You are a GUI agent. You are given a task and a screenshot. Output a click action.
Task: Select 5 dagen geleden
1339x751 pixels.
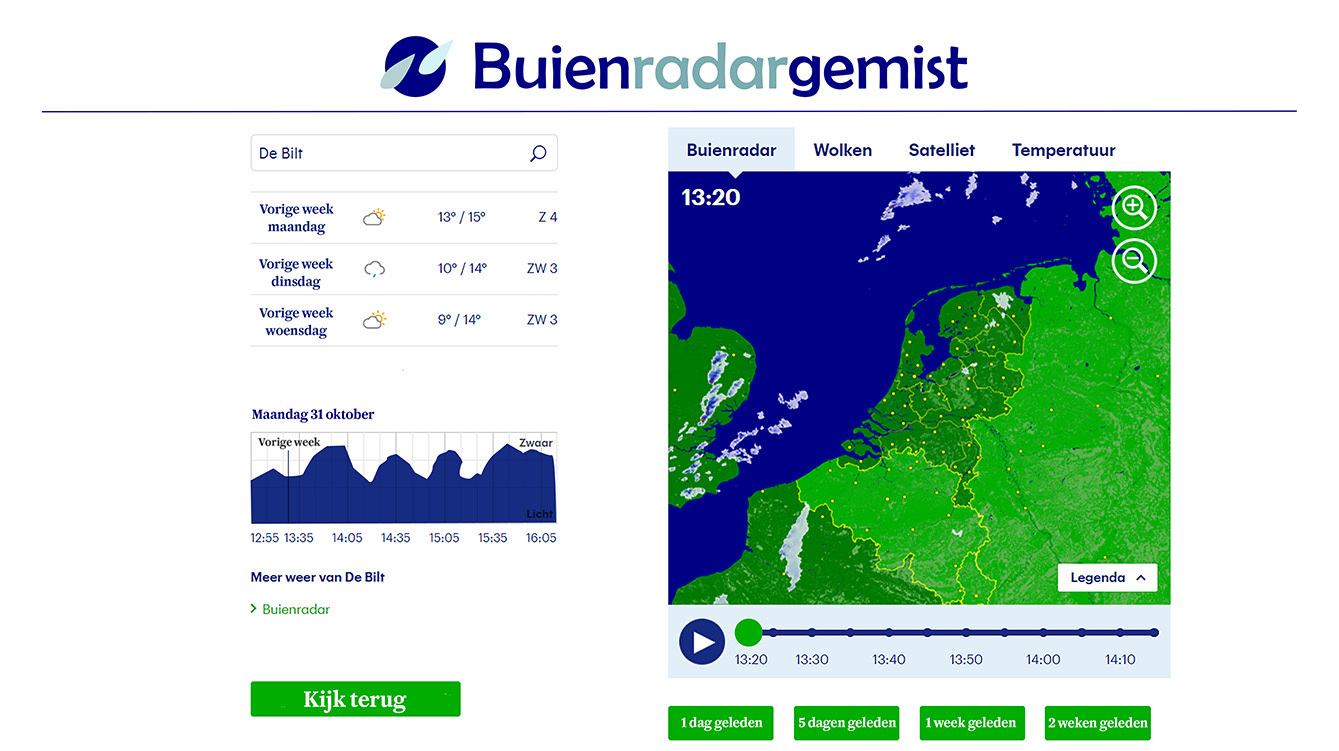[847, 723]
